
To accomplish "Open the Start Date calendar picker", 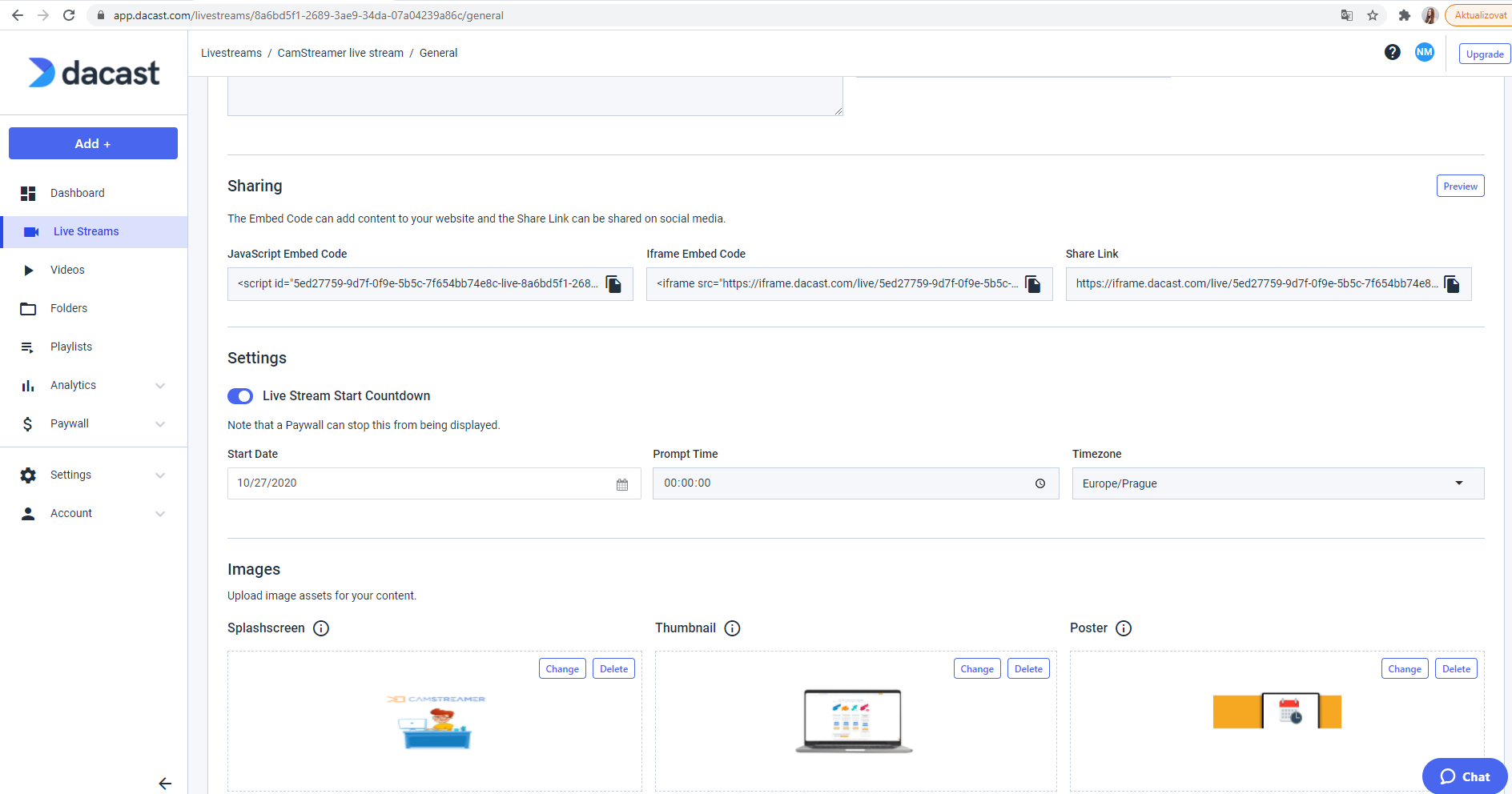I will pos(622,484).
